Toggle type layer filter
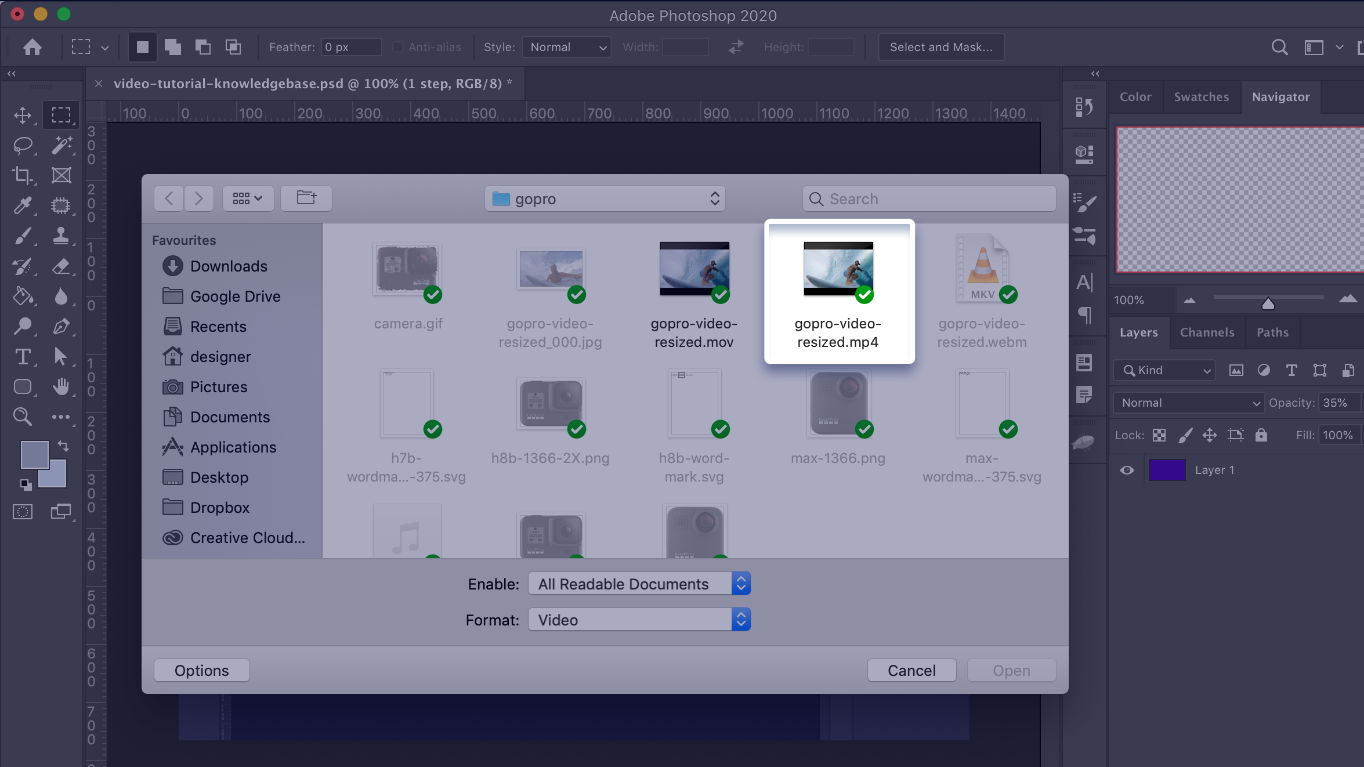The width and height of the screenshot is (1364, 767). click(1292, 370)
